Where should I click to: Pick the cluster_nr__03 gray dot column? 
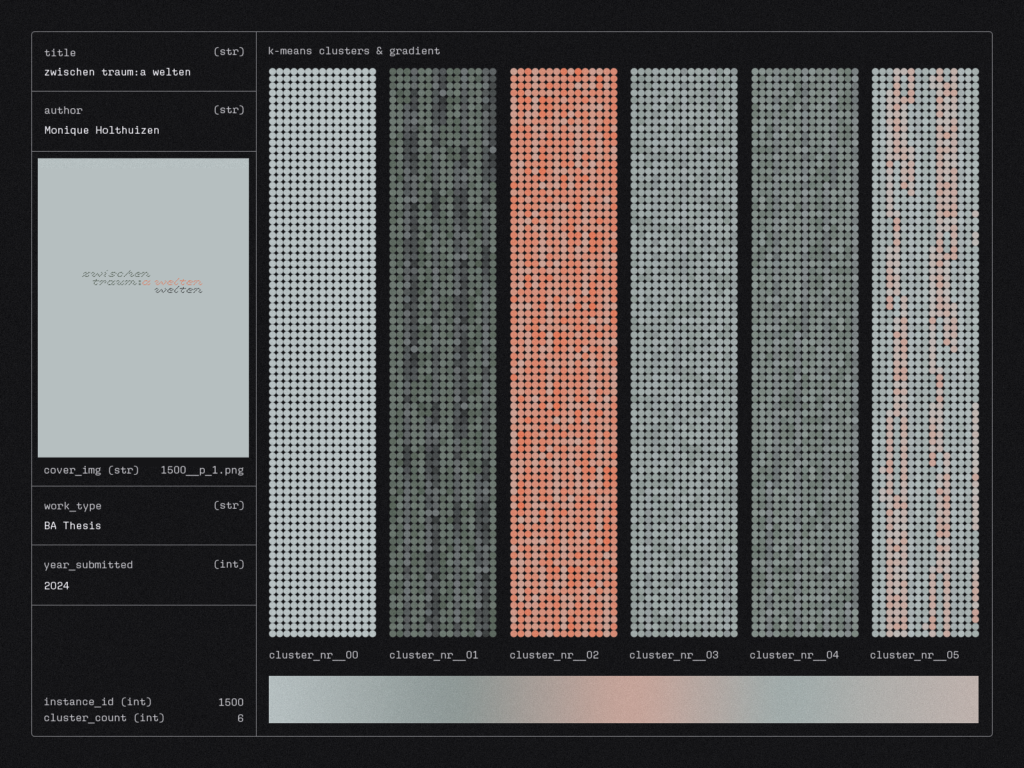(683, 352)
